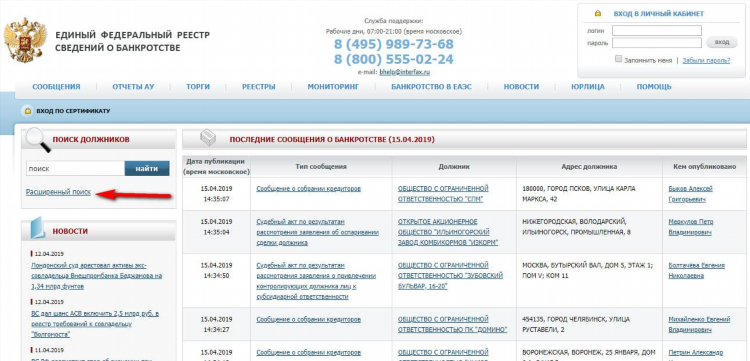Click the Забыли пароль? link
The image size is (750, 361).
point(706,60)
